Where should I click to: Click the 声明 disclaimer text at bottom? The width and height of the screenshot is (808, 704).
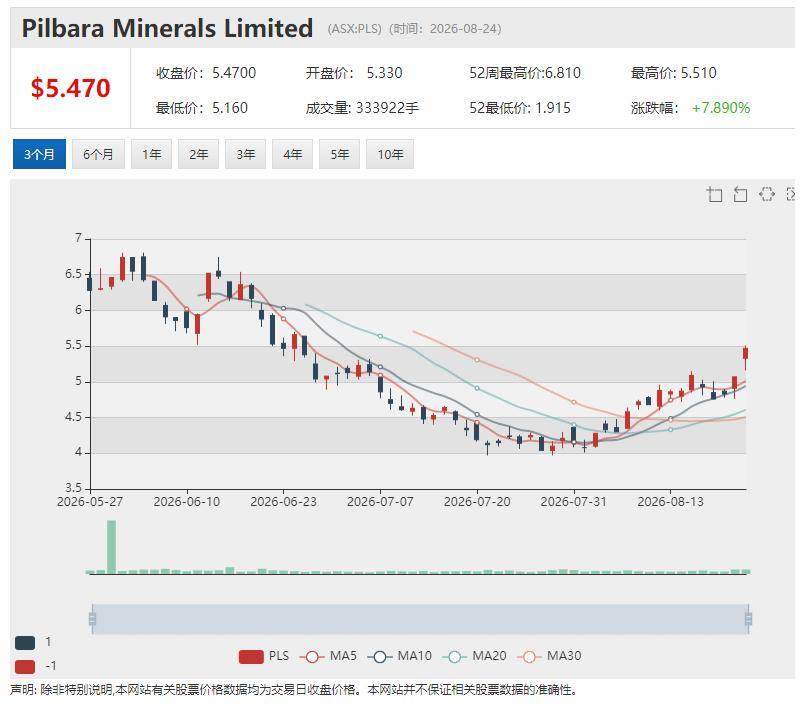294,690
